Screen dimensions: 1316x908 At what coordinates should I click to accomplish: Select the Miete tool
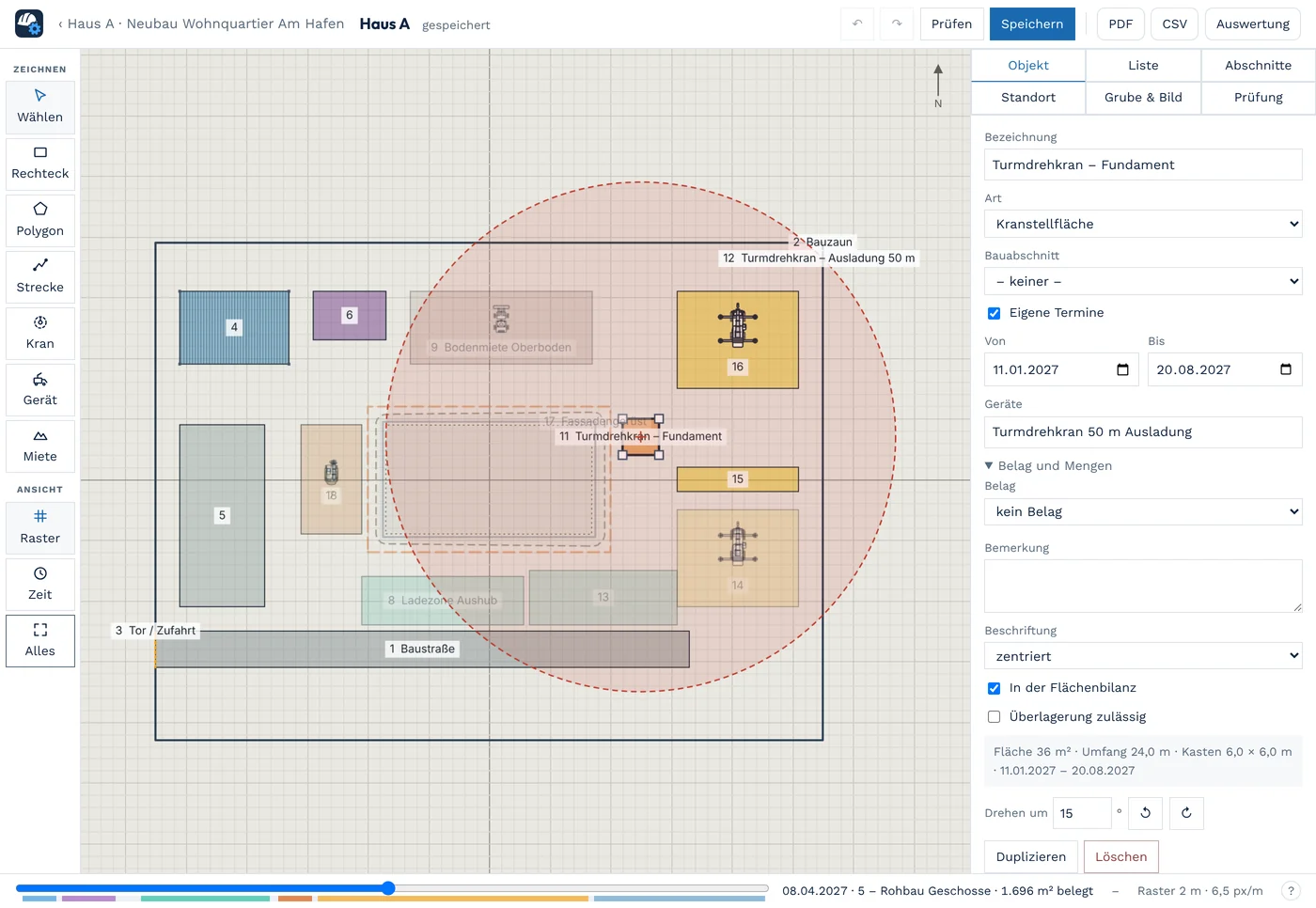point(40,446)
